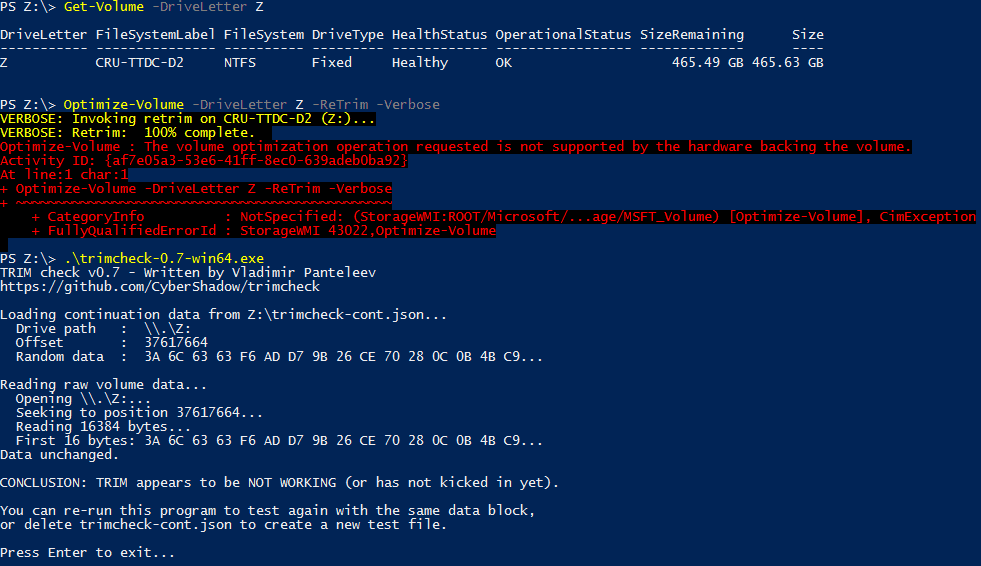
Task: Click the Get-Volume command text
Action: pyautogui.click(x=102, y=7)
